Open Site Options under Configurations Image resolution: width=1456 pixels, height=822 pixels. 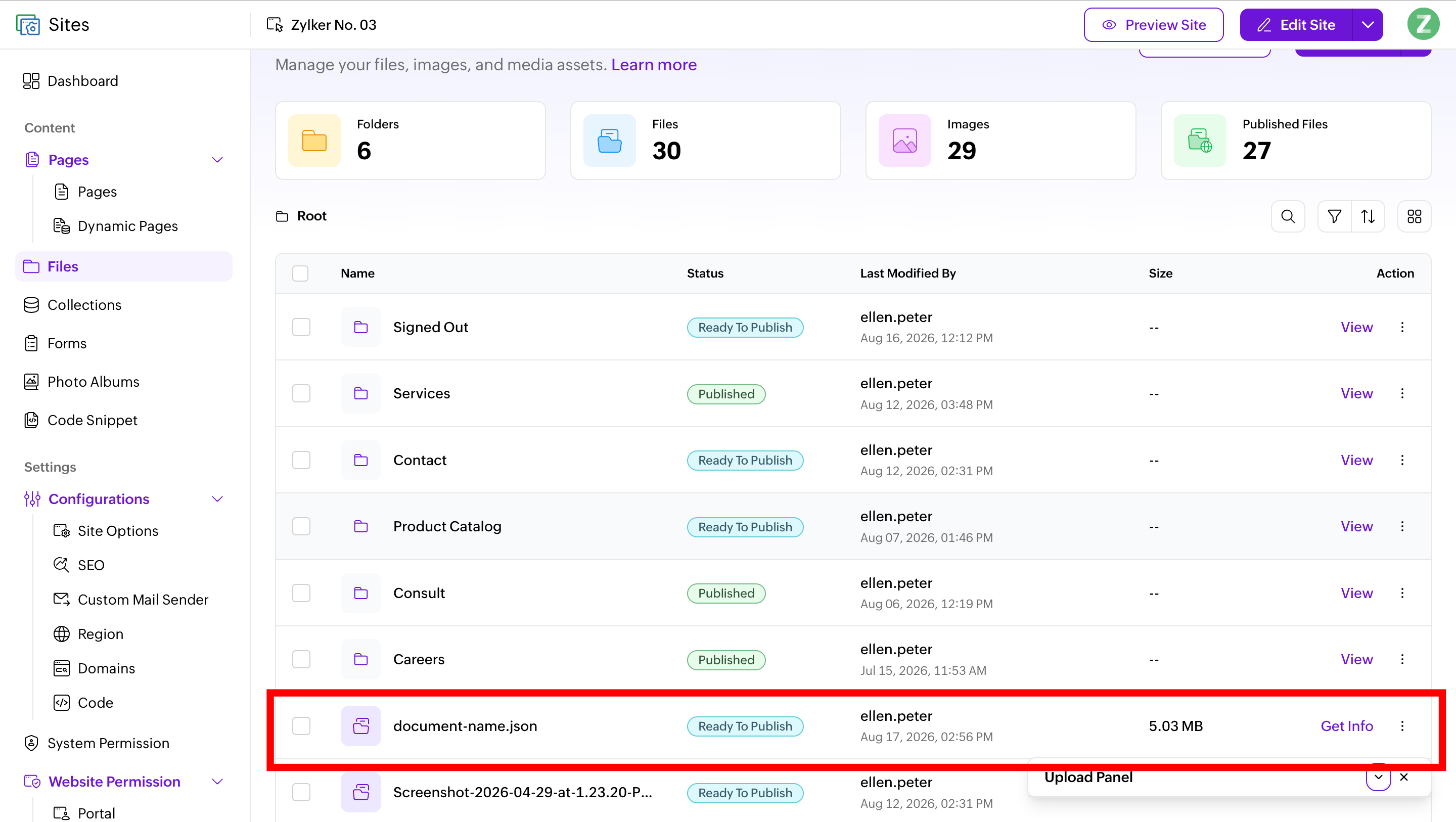106,531
